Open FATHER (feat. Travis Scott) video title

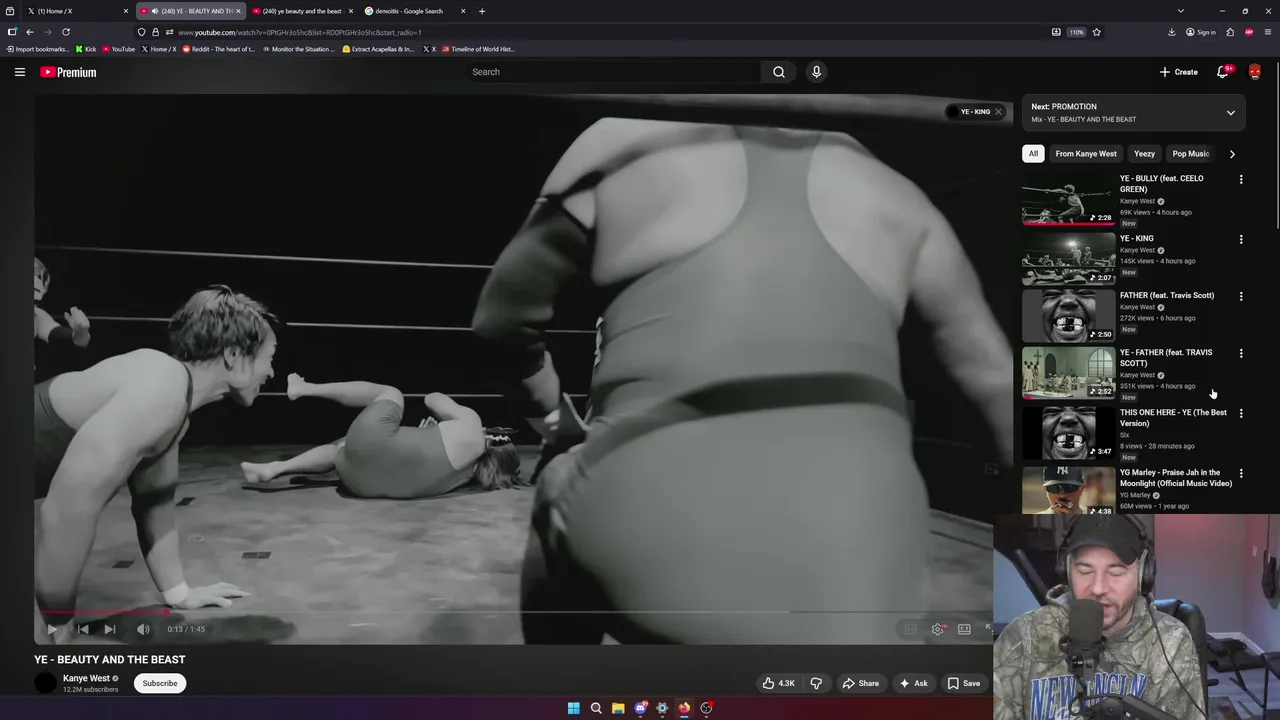pyautogui.click(x=1166, y=296)
